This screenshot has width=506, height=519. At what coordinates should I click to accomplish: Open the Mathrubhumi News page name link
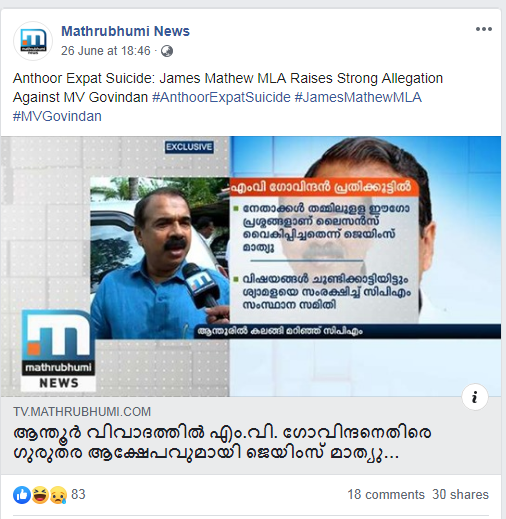click(x=125, y=31)
